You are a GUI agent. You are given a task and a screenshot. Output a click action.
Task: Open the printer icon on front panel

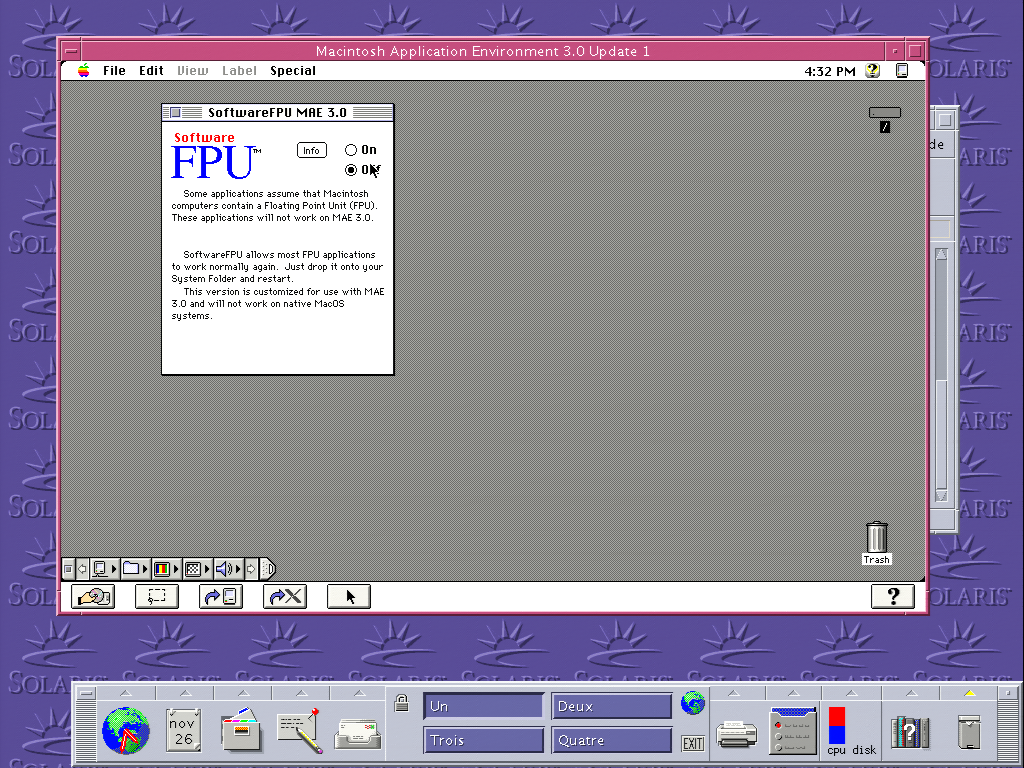point(737,733)
